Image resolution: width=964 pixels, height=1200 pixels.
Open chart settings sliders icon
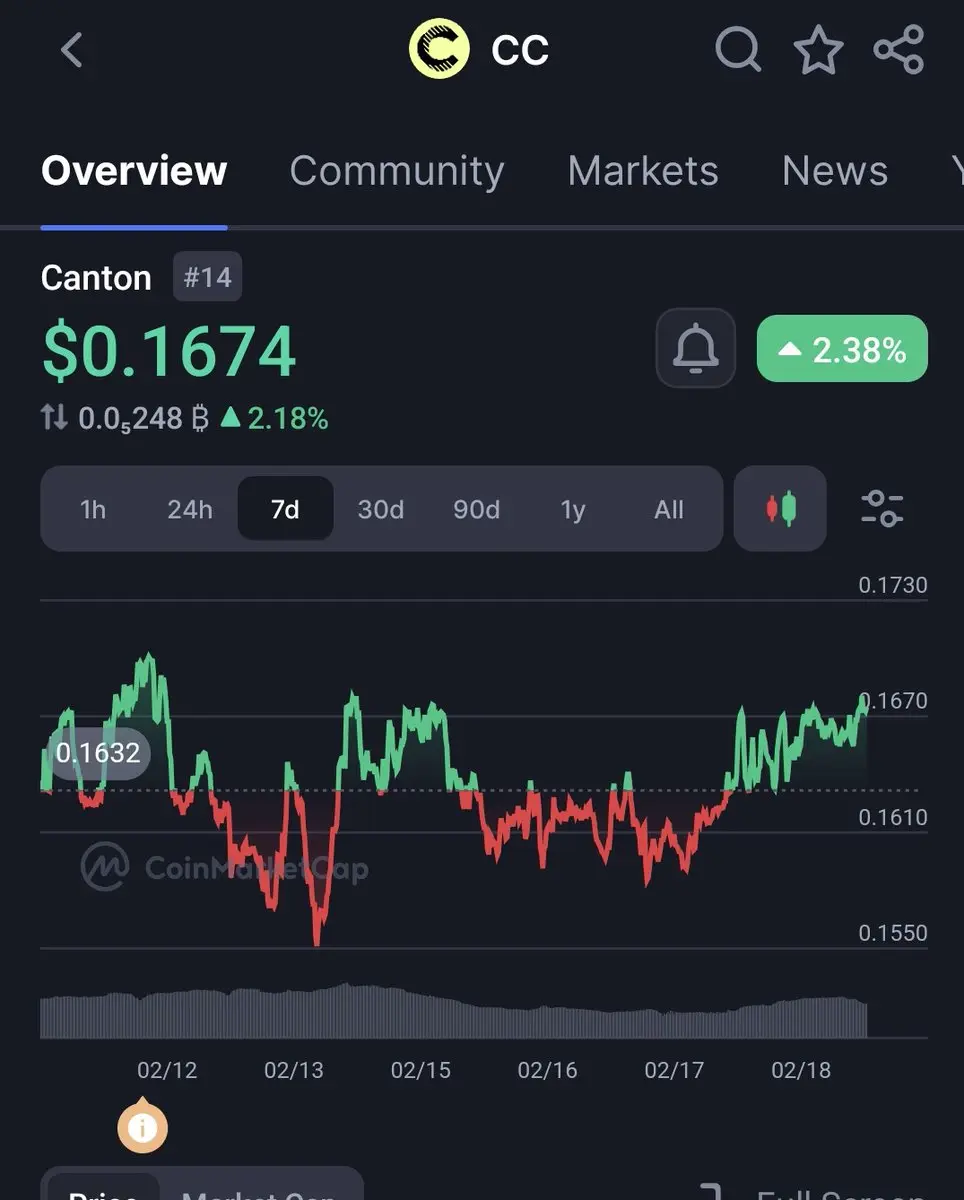click(x=882, y=508)
